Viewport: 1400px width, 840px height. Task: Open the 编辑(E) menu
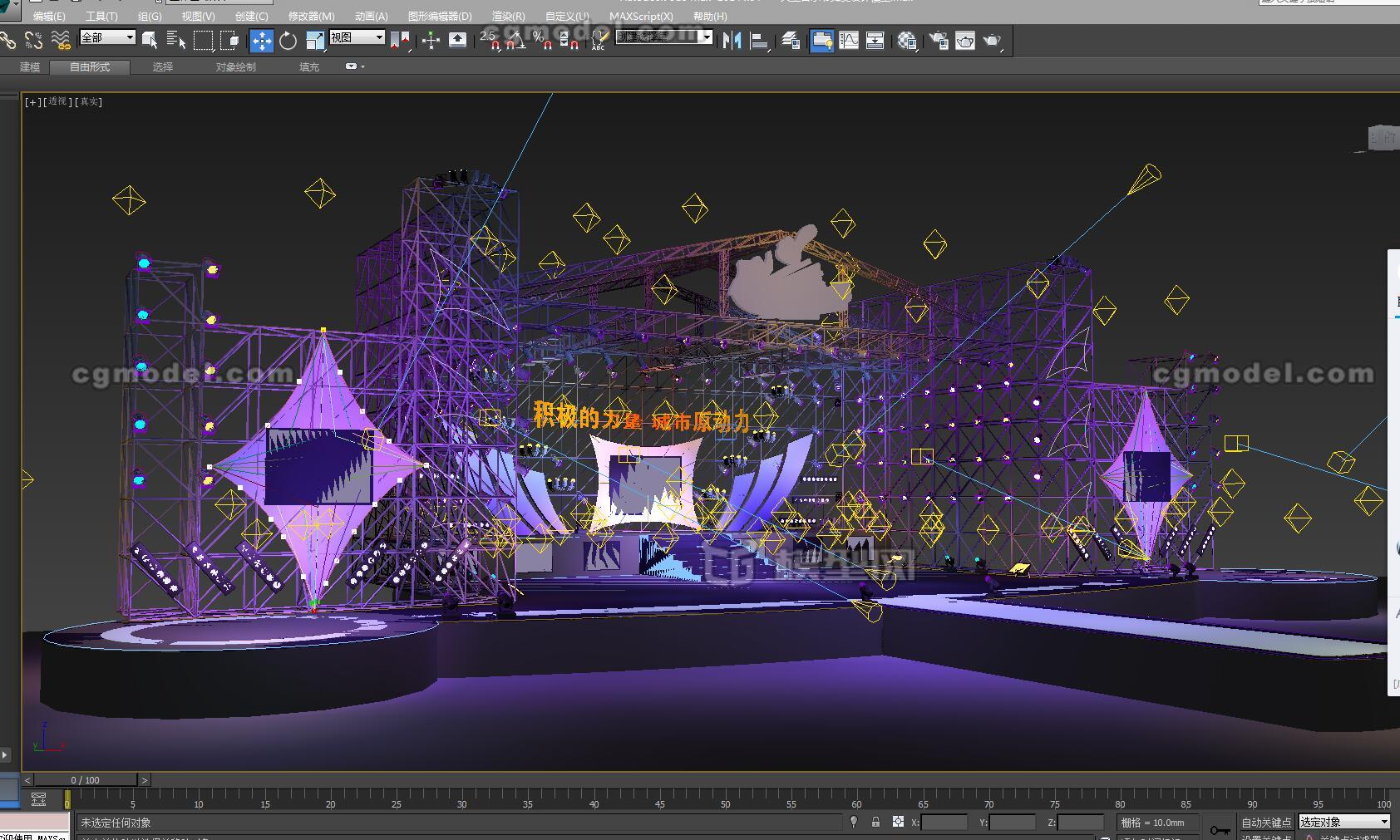point(49,16)
